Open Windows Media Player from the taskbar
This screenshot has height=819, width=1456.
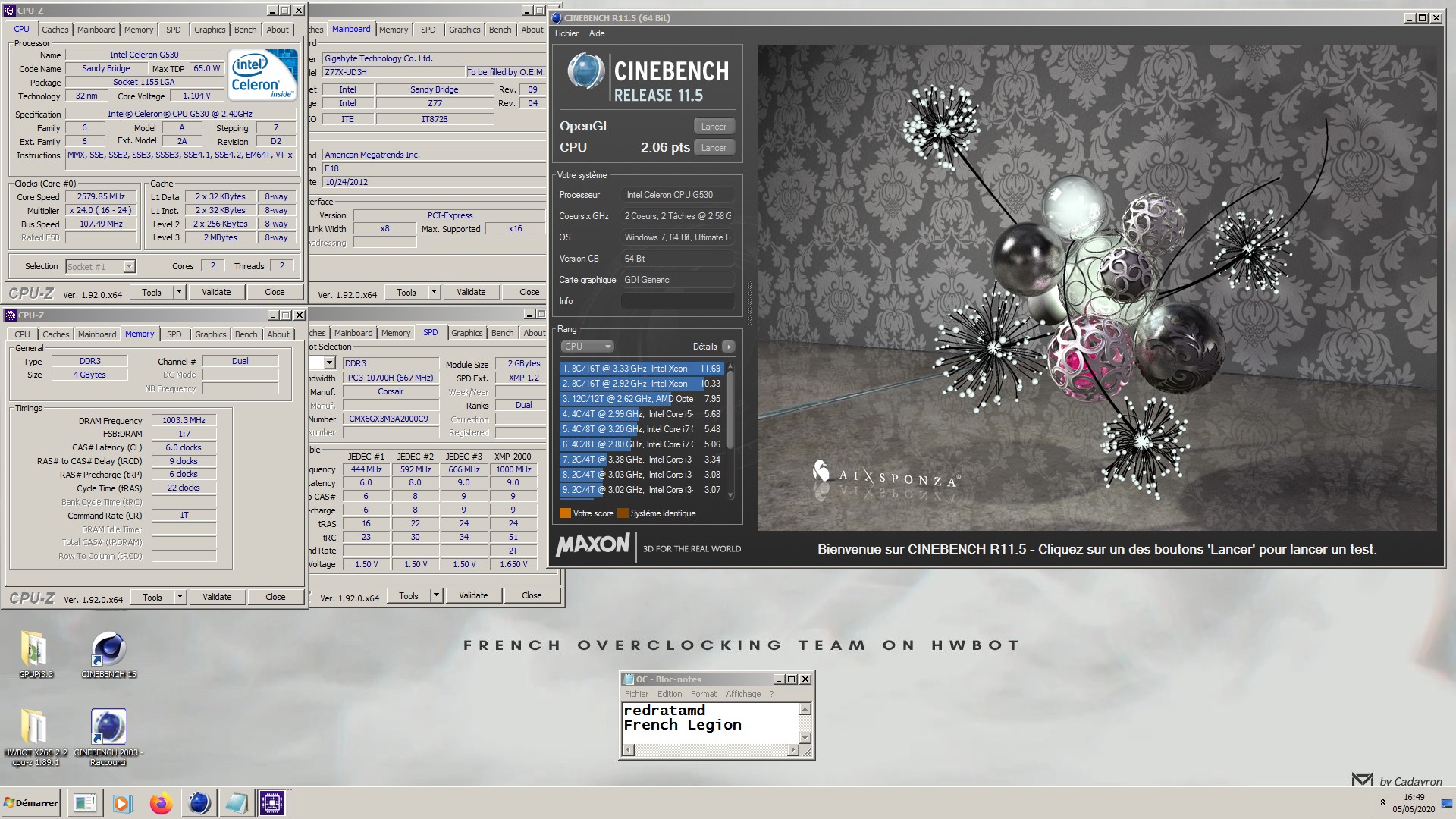click(x=122, y=803)
